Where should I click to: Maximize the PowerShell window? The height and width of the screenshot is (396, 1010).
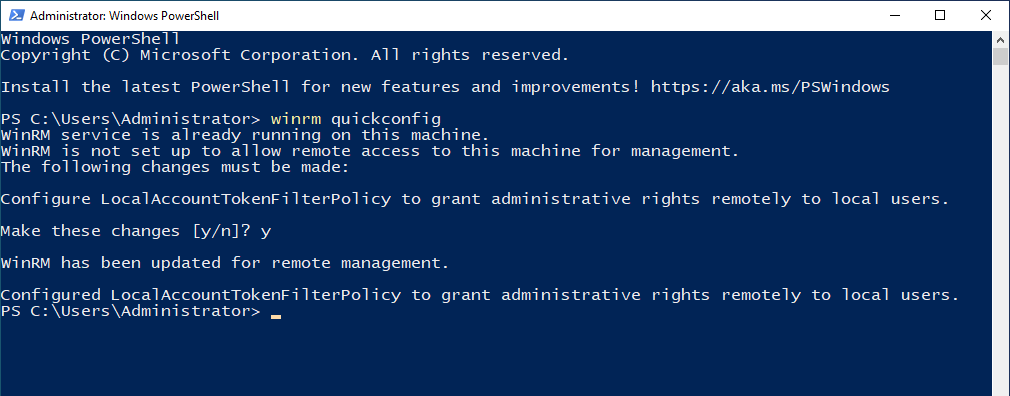click(x=940, y=15)
